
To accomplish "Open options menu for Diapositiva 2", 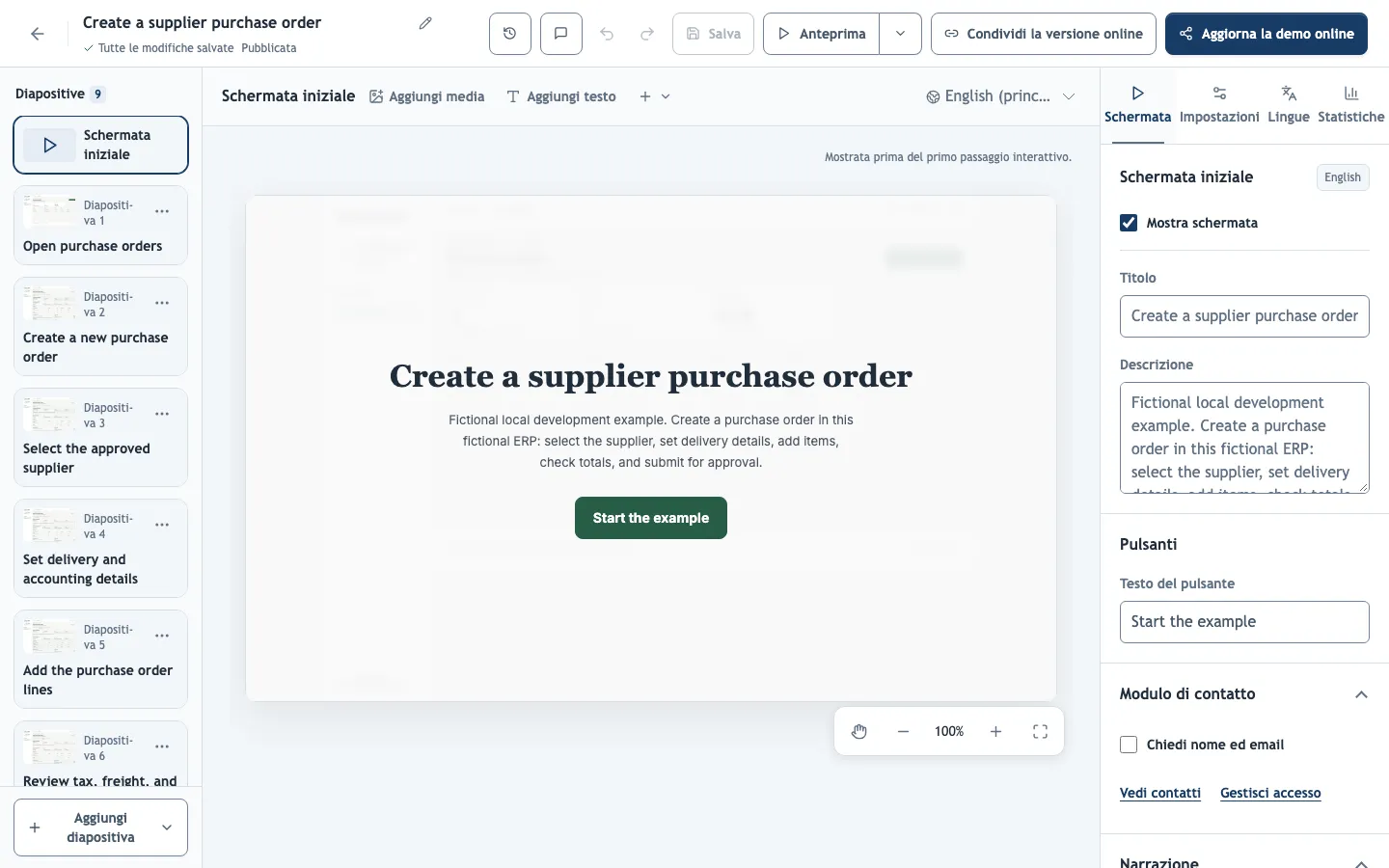I will click(x=162, y=303).
